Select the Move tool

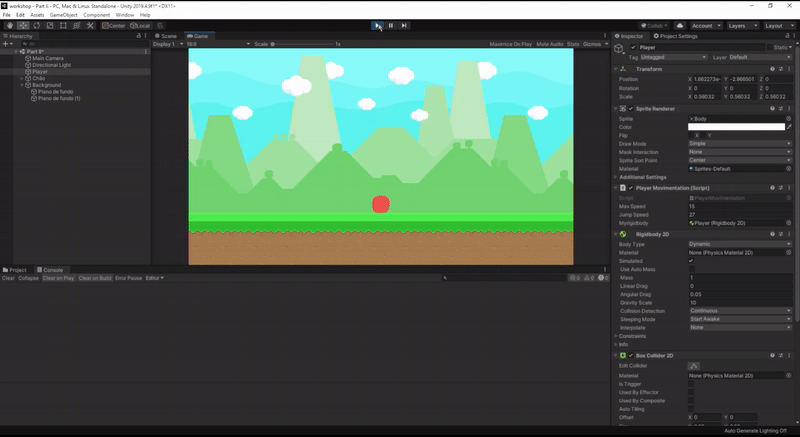coord(22,25)
